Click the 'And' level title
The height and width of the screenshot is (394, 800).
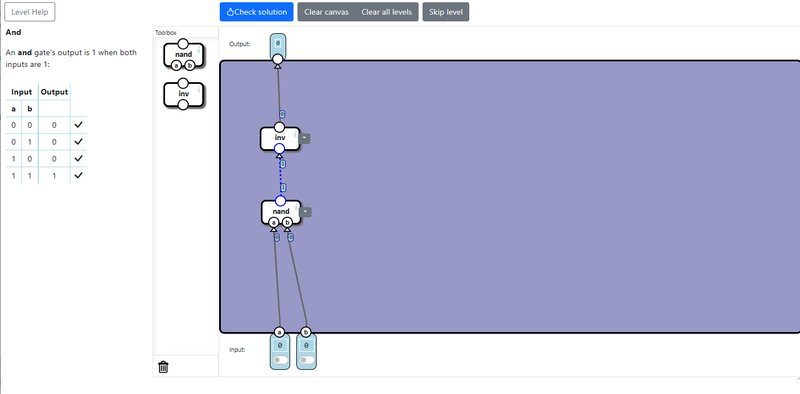(13, 32)
